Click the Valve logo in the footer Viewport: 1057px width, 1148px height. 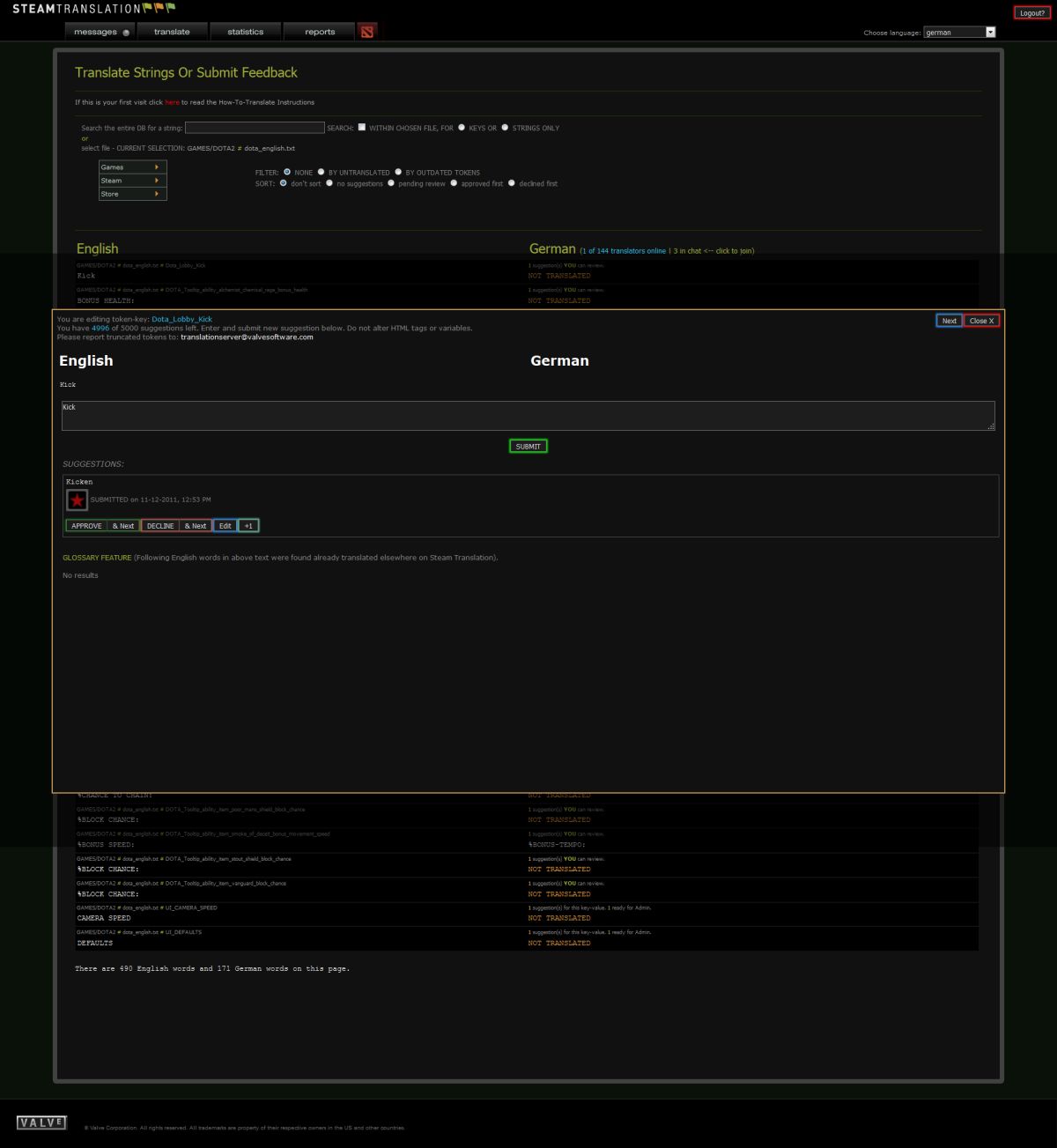click(x=41, y=1122)
